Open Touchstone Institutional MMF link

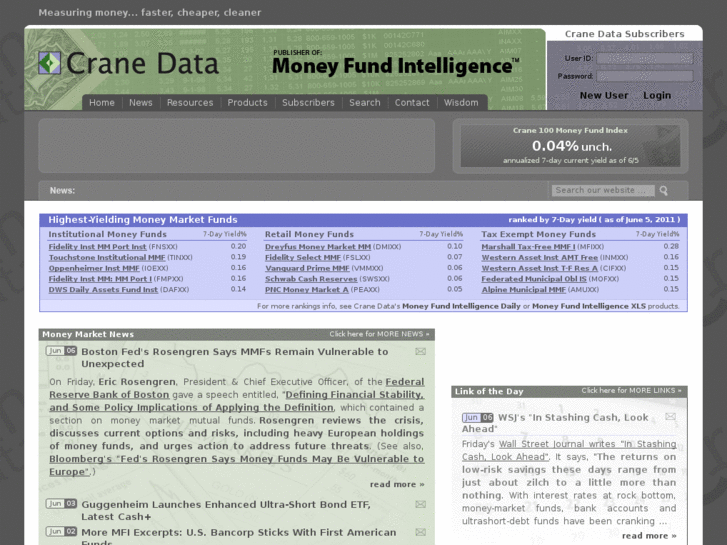tap(107, 257)
